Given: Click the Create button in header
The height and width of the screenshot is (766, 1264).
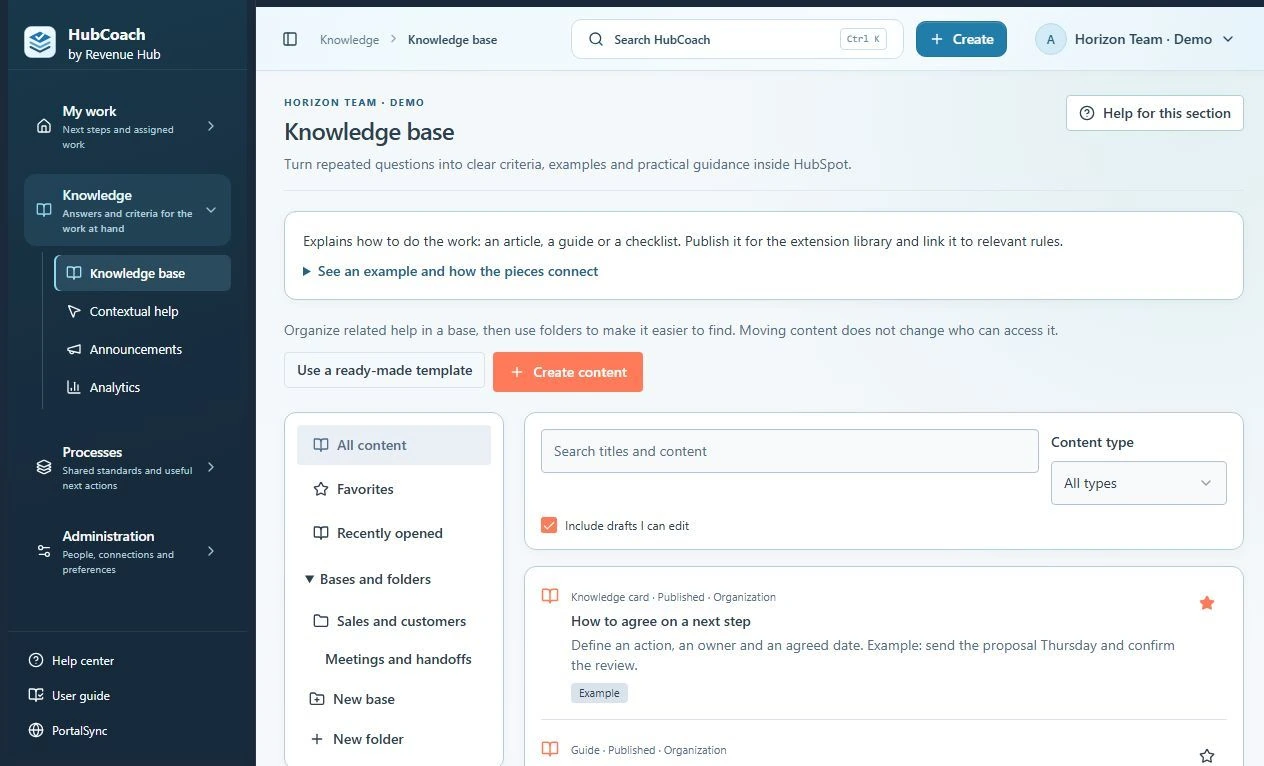Looking at the screenshot, I should 961,39.
